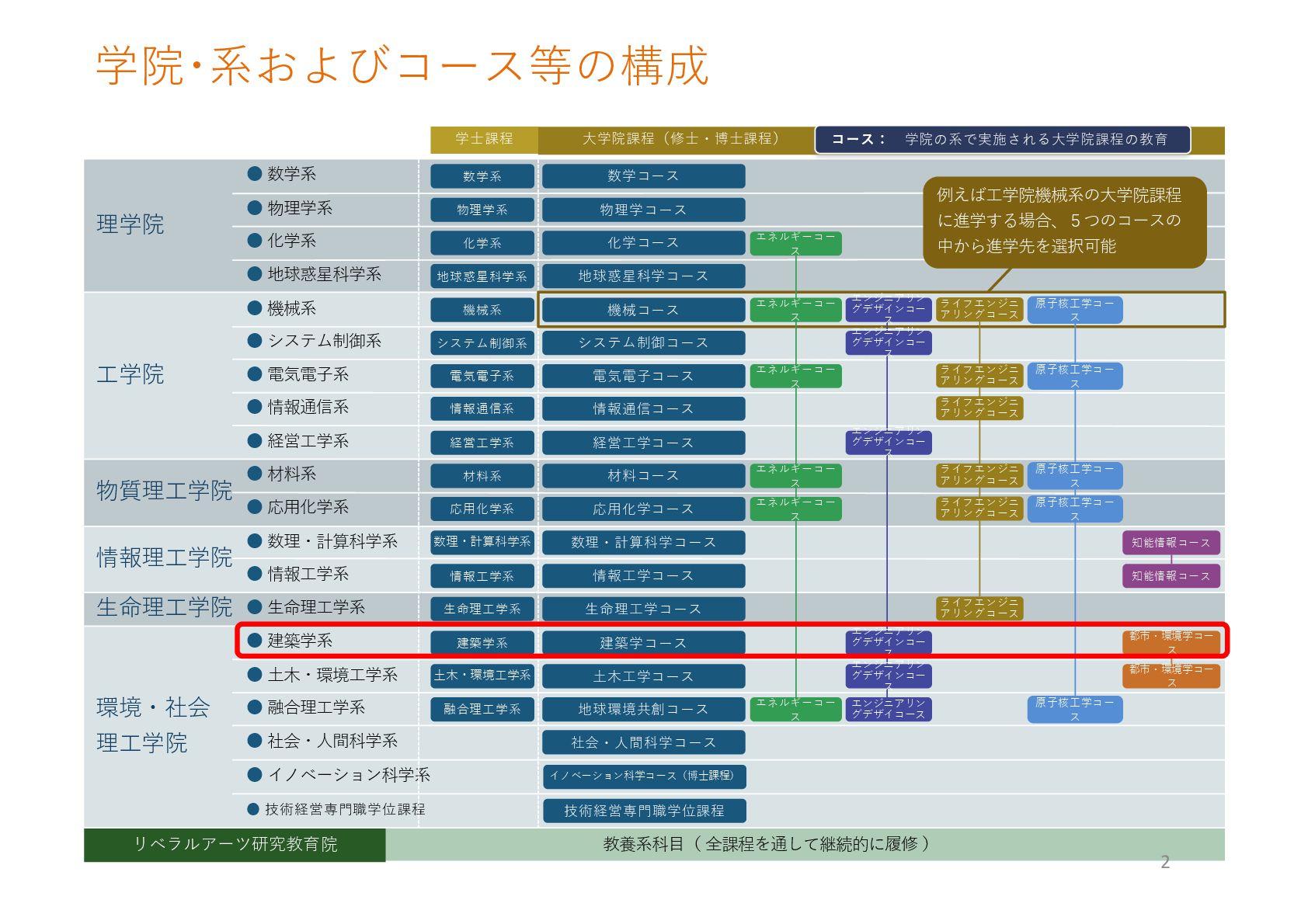Click the 建築学コース box
This screenshot has width=1308, height=924.
pyautogui.click(x=643, y=643)
